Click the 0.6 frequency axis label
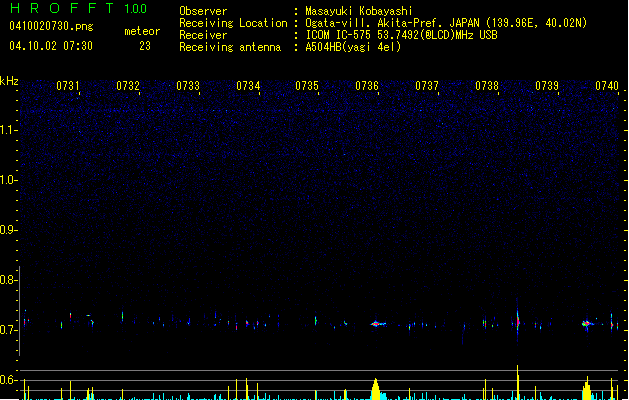The width and height of the screenshot is (629, 400). pos(9,380)
